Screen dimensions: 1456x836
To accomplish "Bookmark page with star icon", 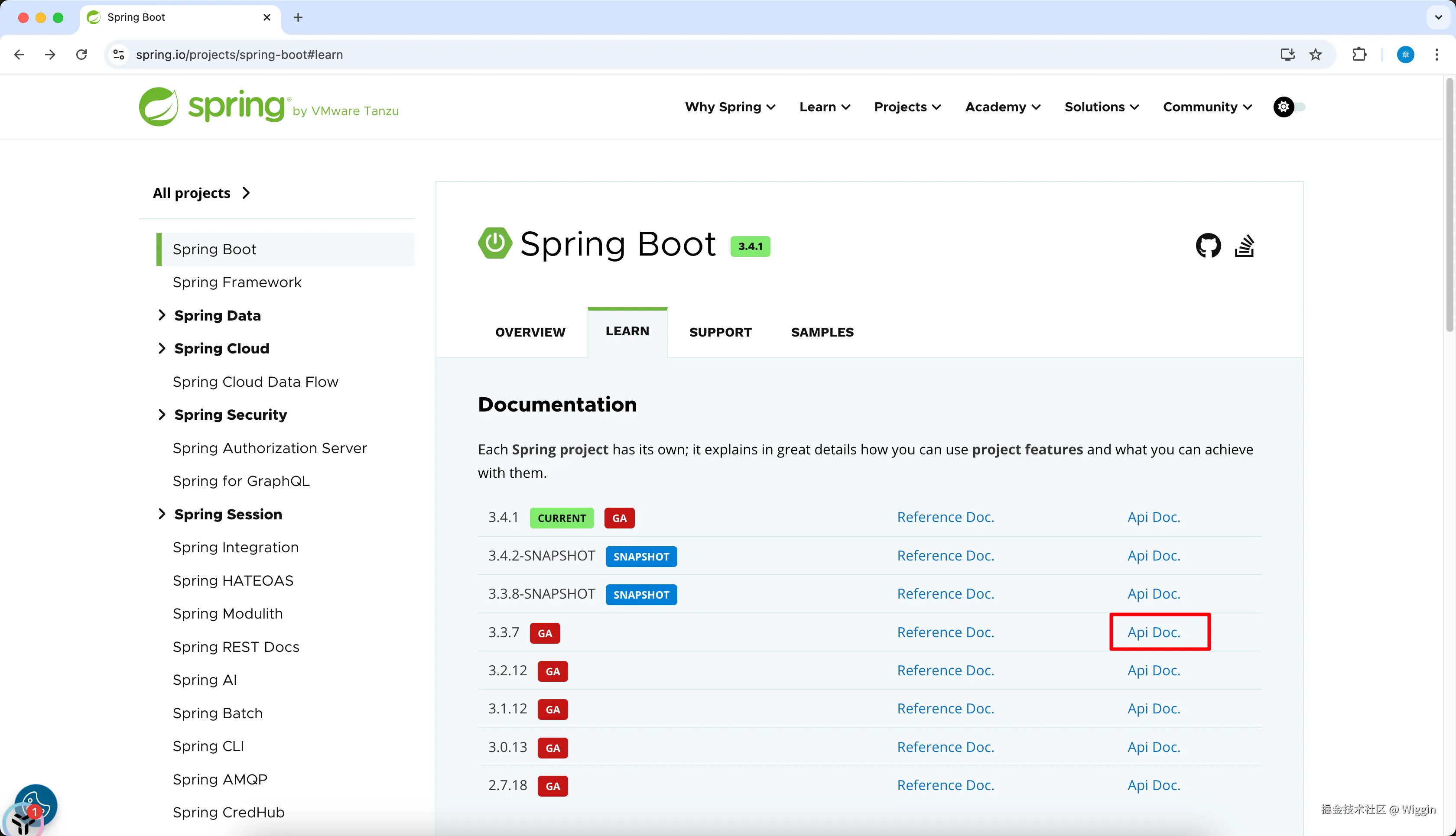I will click(1315, 55).
